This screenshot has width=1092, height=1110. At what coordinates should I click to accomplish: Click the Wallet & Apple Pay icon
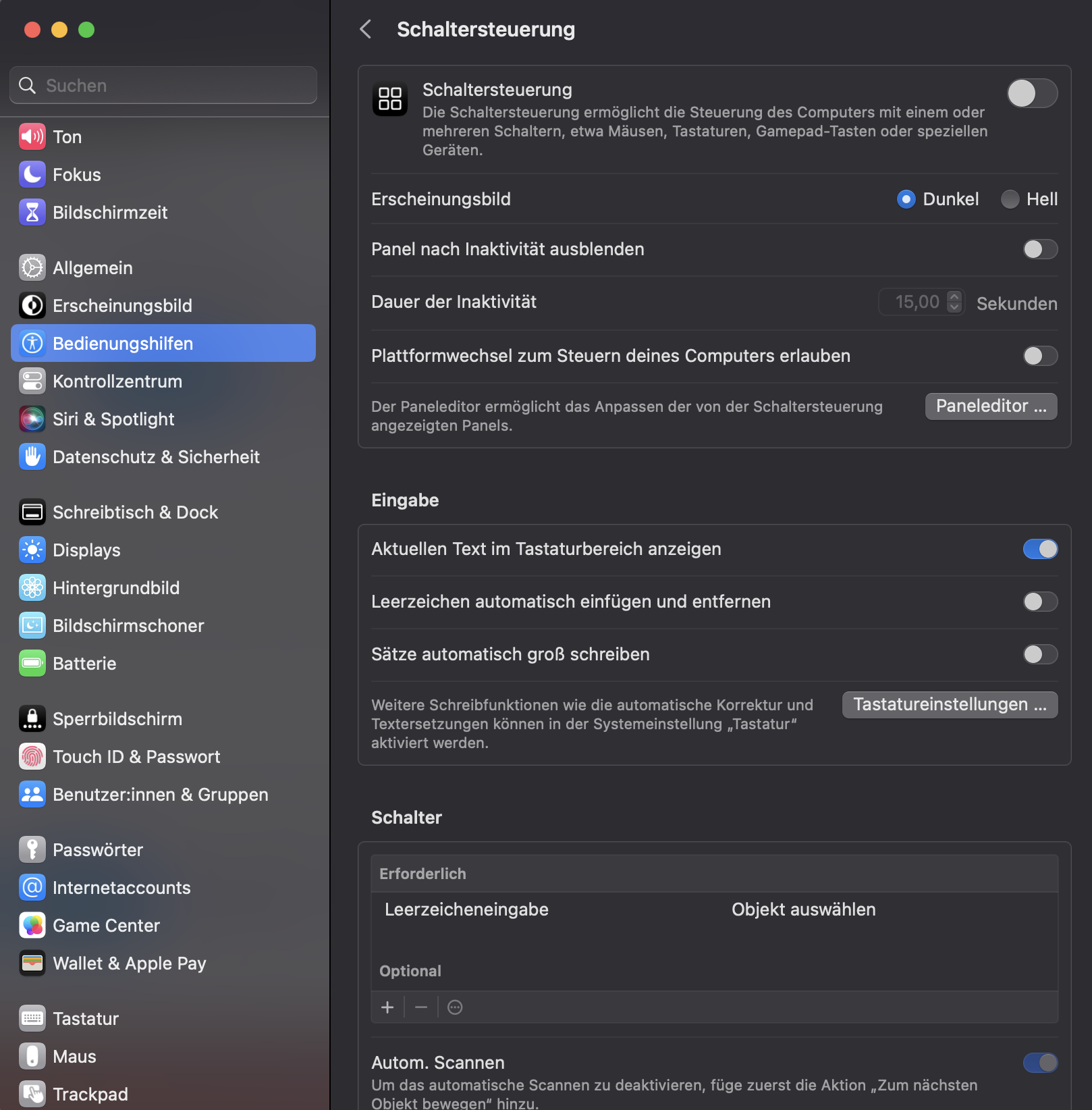32,963
